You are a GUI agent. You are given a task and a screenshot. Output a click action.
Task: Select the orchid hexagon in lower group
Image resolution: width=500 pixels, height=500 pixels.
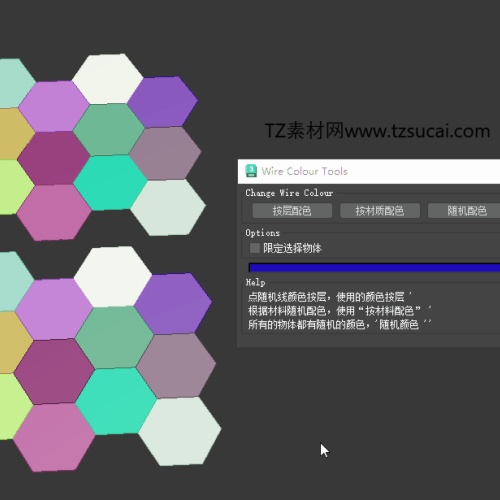pos(54,309)
